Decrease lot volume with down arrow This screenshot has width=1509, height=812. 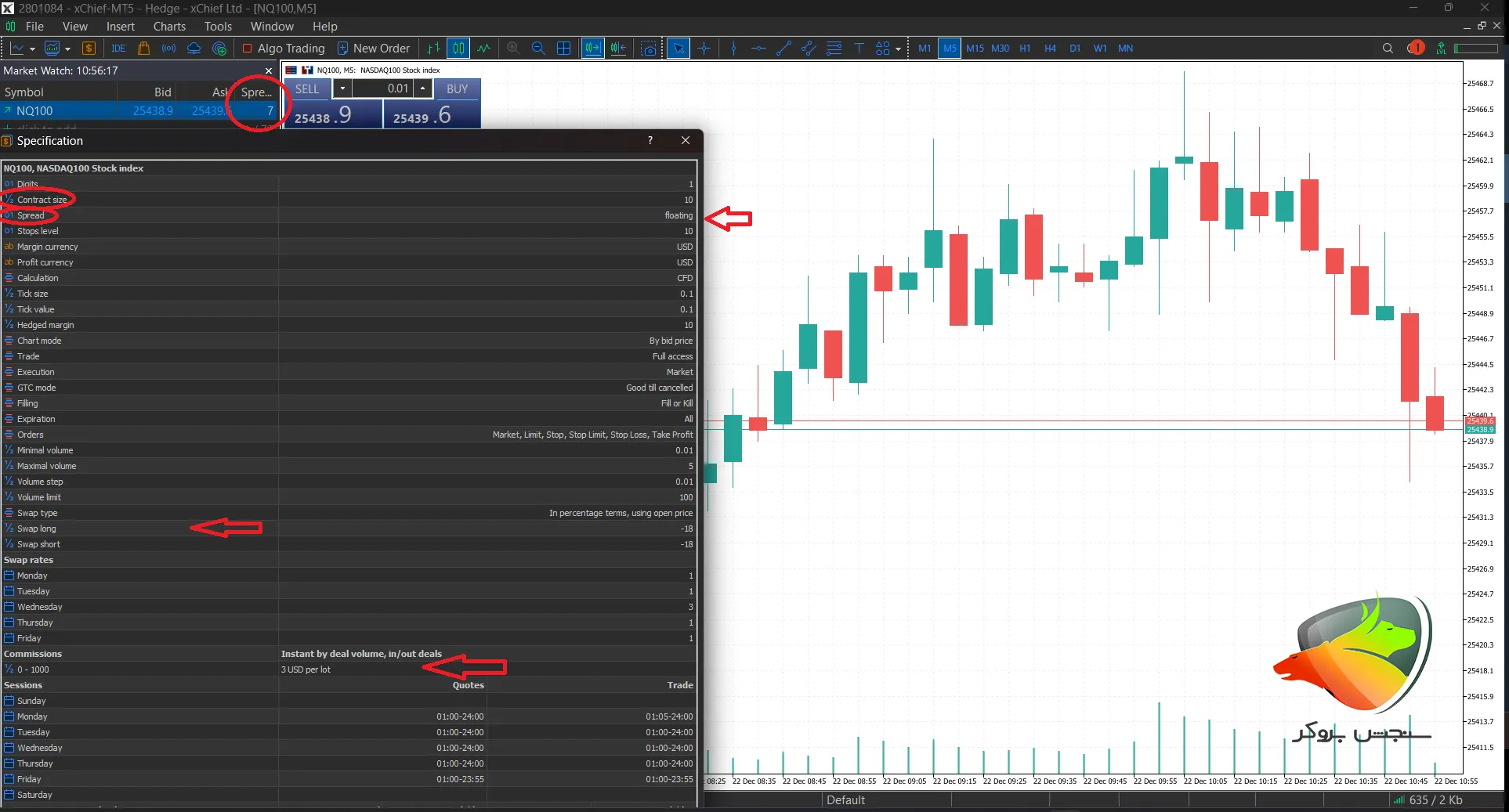(x=342, y=88)
